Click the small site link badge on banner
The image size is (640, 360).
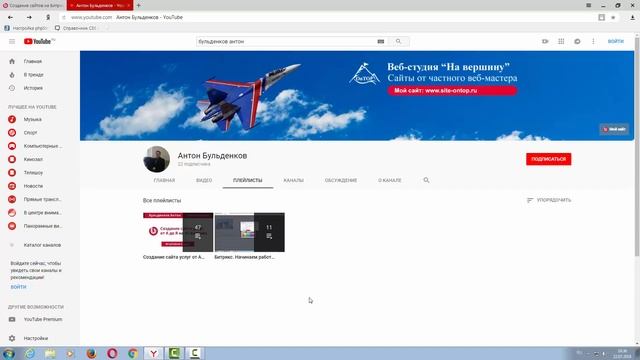point(614,129)
